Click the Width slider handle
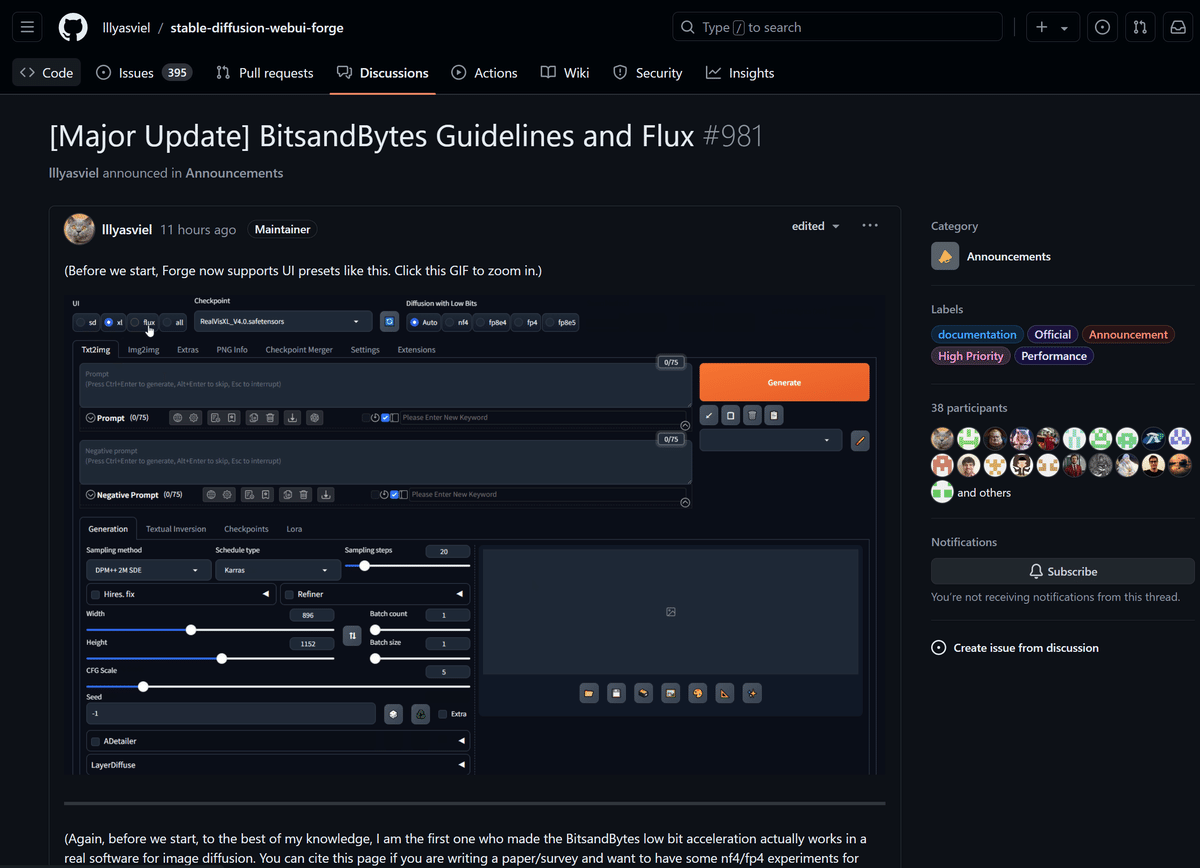Screen dimensions: 1200x868 coord(191,630)
